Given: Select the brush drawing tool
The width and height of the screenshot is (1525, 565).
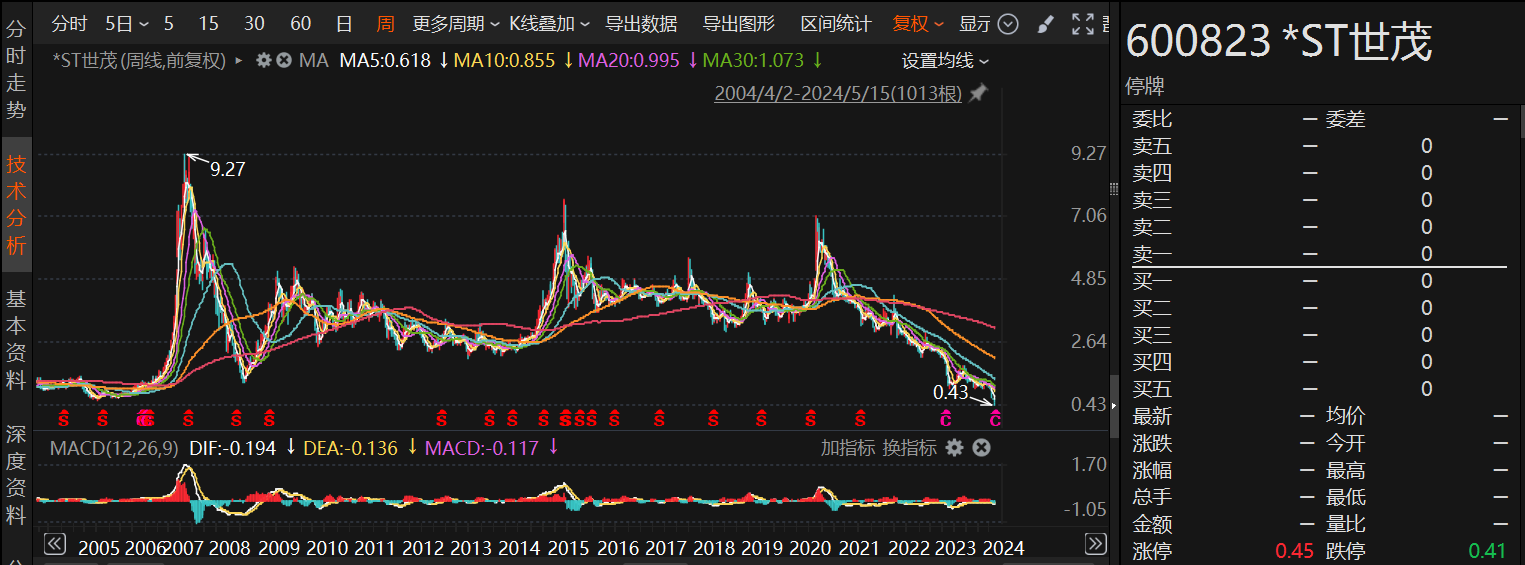Looking at the screenshot, I should (x=1044, y=23).
